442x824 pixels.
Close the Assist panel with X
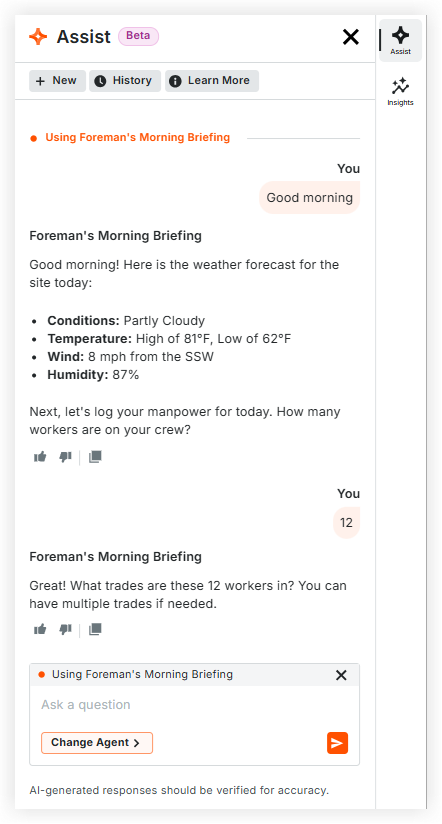click(351, 37)
